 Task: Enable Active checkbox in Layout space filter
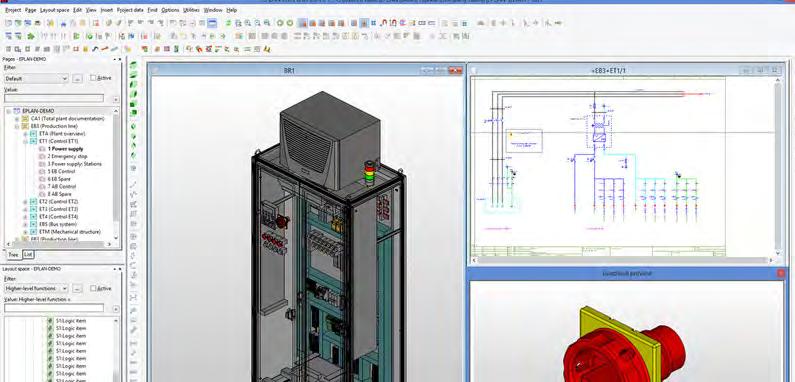click(93, 288)
